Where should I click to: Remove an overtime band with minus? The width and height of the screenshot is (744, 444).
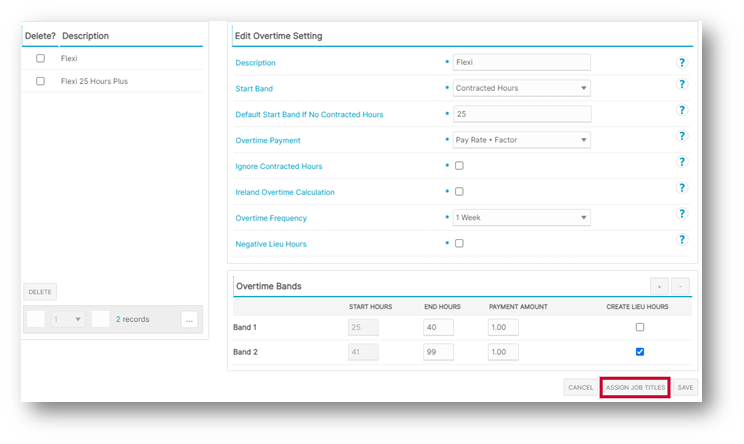(x=680, y=286)
